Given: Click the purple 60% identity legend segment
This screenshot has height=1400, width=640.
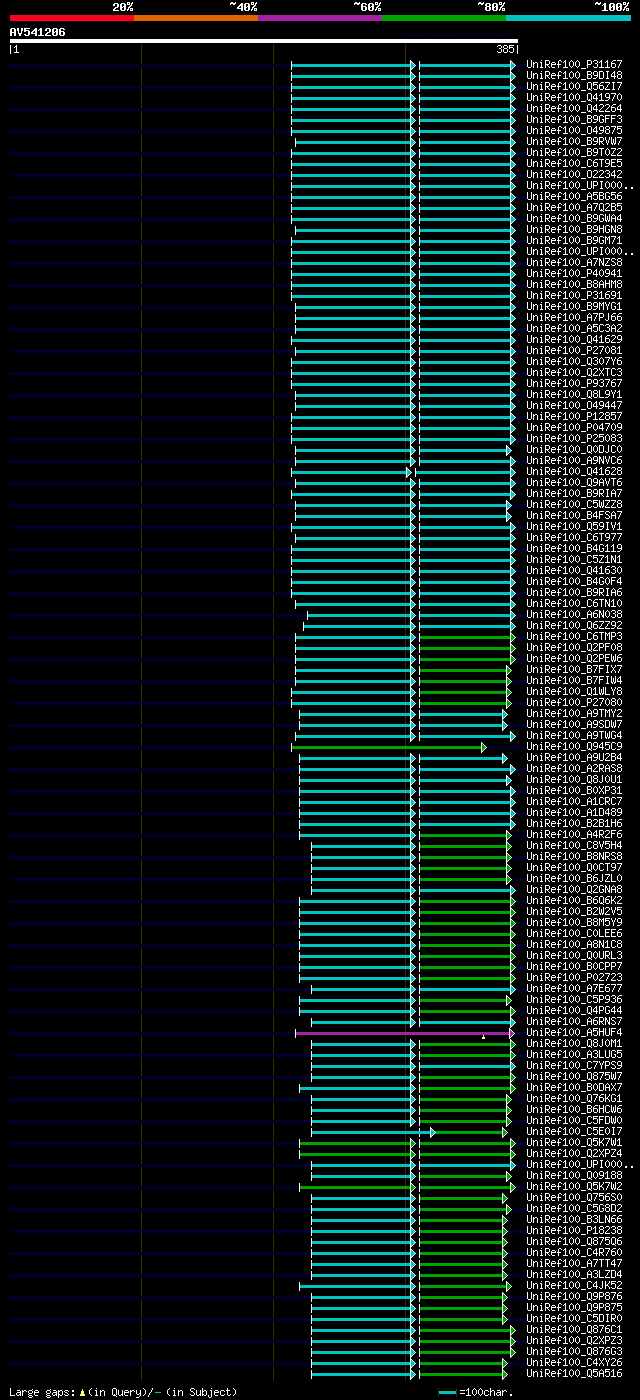Looking at the screenshot, I should pyautogui.click(x=320, y=18).
